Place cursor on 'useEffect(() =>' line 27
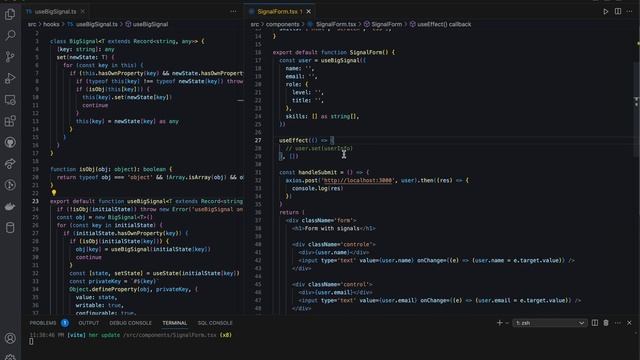This screenshot has width=640, height=360. [304, 140]
